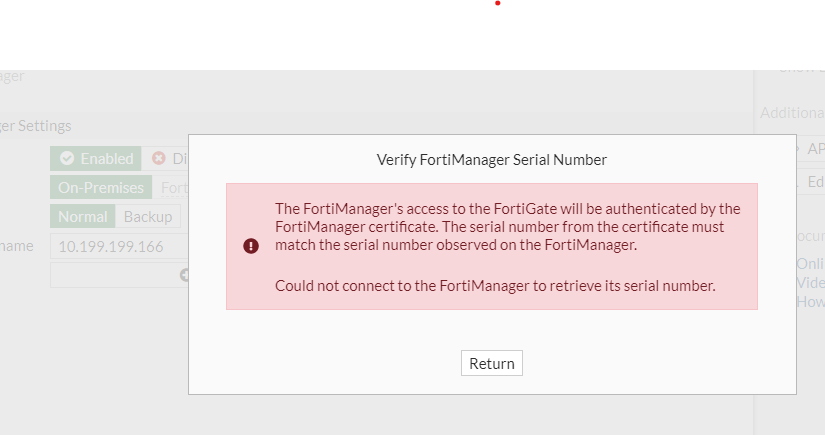825x435 pixels.
Task: Click the plus icon below the IP field
Action: point(184,275)
